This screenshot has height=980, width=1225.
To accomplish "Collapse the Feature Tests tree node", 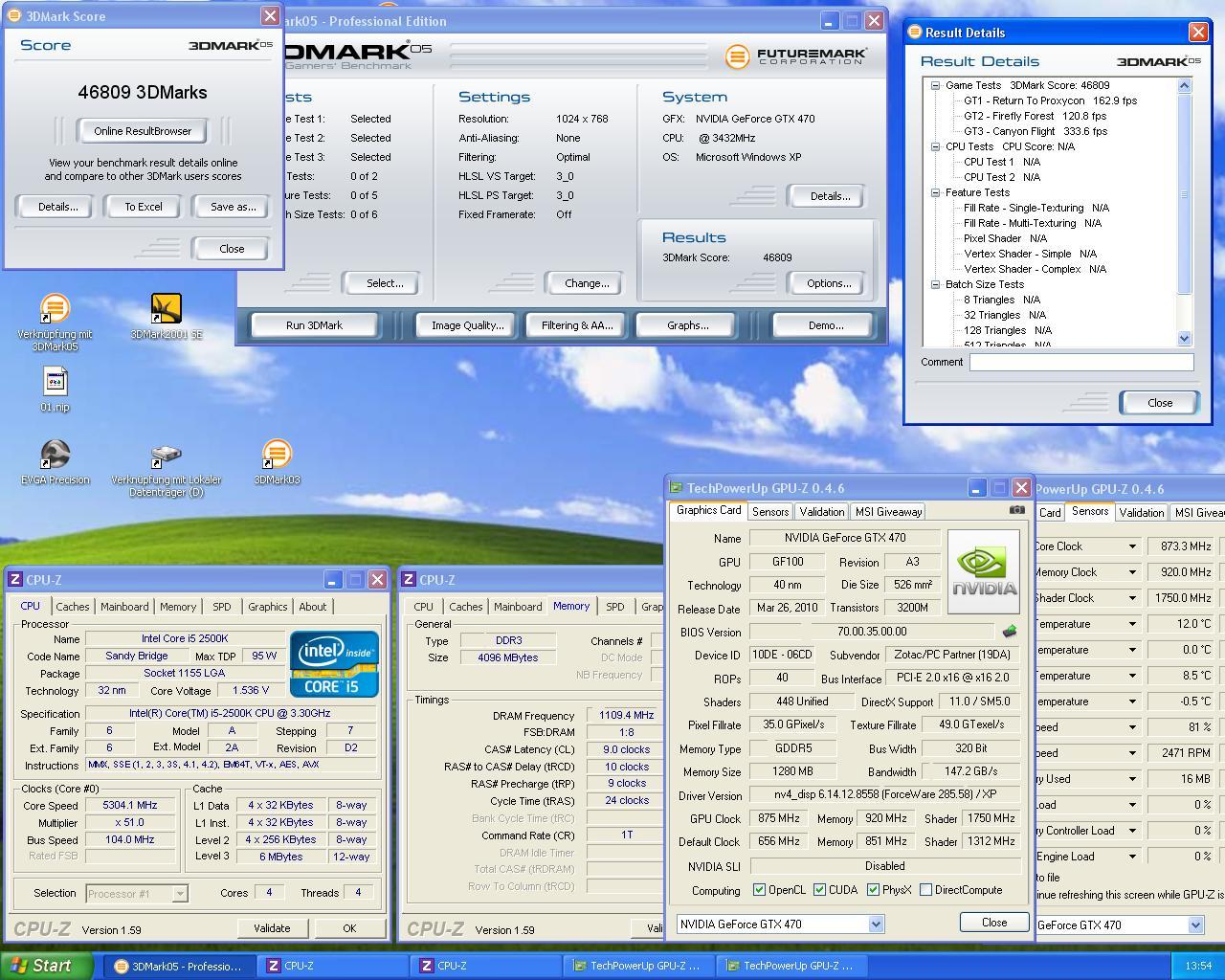I will pyautogui.click(x=935, y=192).
